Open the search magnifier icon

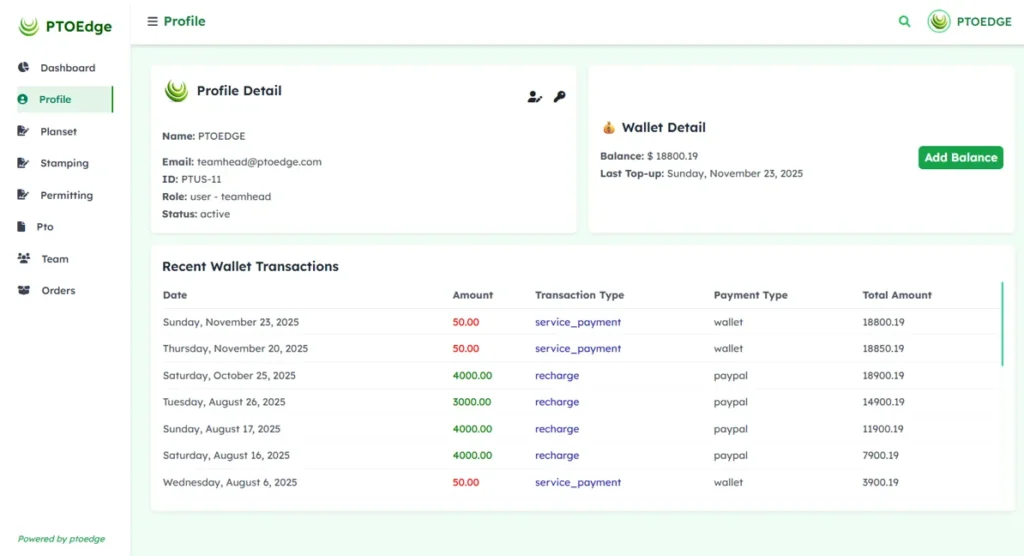904,22
